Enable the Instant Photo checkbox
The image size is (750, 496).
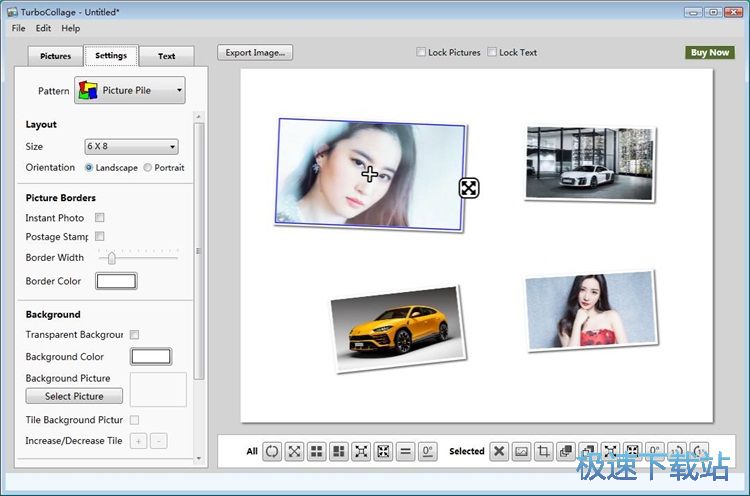click(100, 218)
